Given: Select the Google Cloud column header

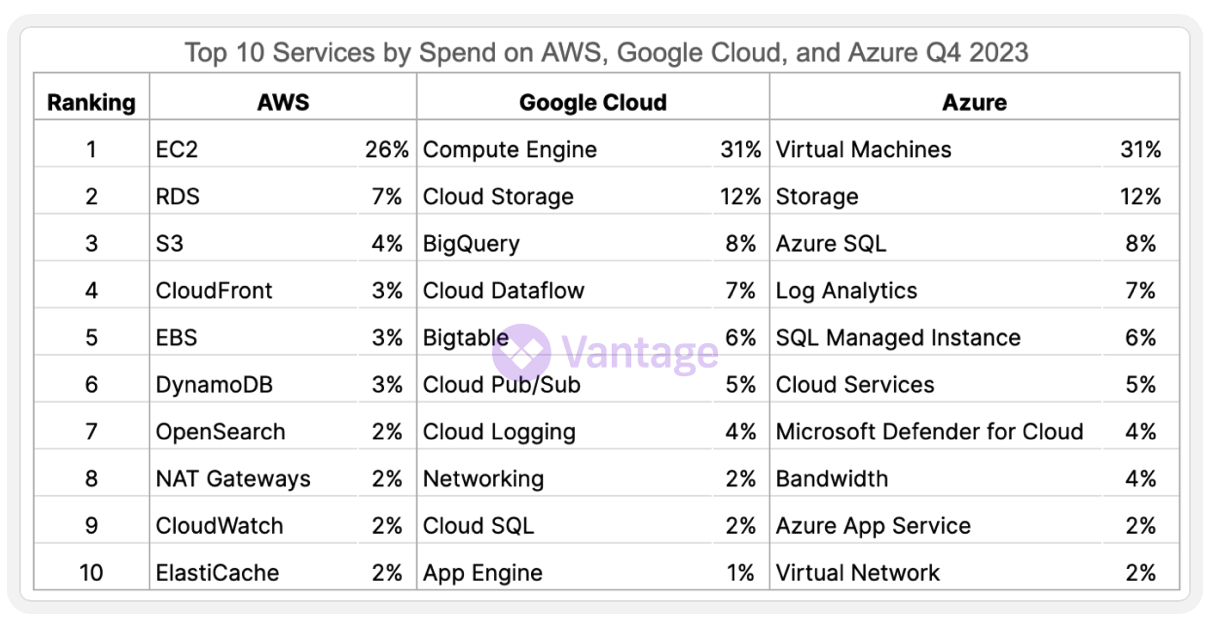Looking at the screenshot, I should [593, 102].
